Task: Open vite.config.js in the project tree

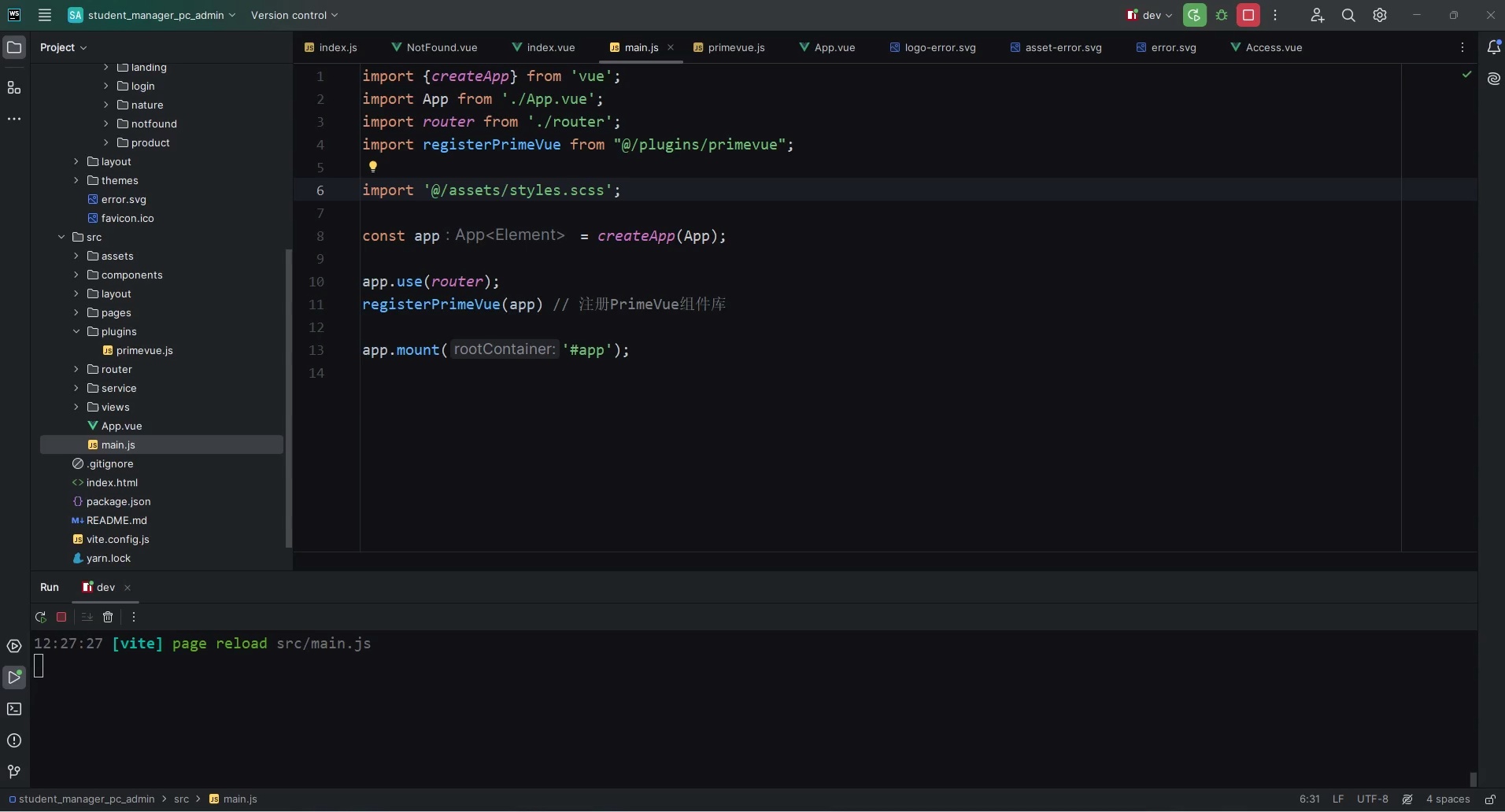Action: click(117, 539)
